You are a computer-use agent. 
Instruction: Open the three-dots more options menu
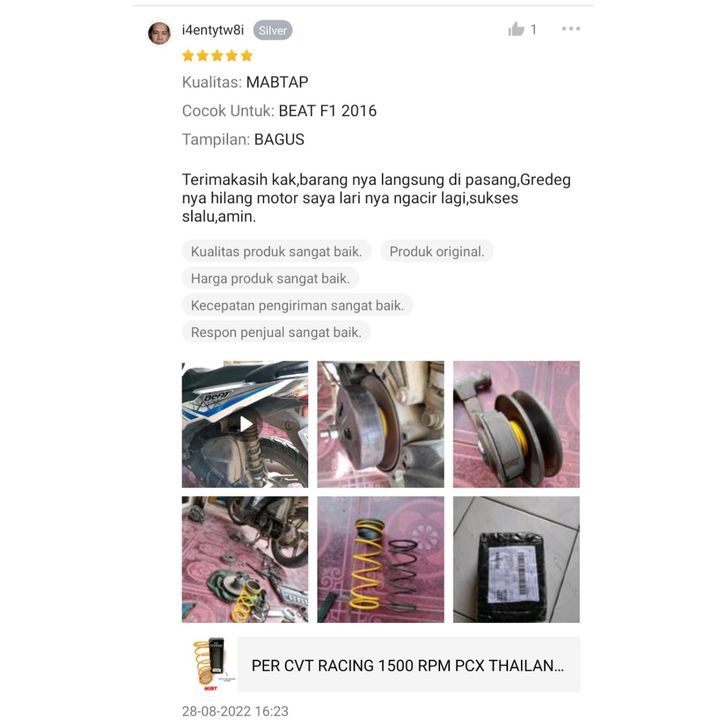click(x=570, y=29)
